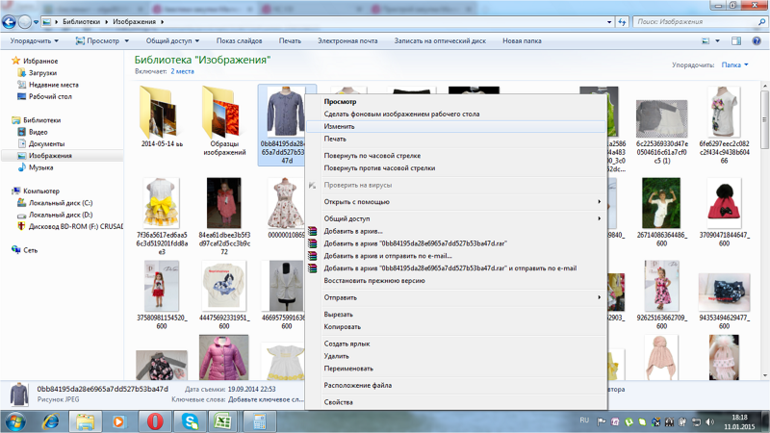770x433 pixels.
Task: Launch Skype from the taskbar
Action: (189, 421)
